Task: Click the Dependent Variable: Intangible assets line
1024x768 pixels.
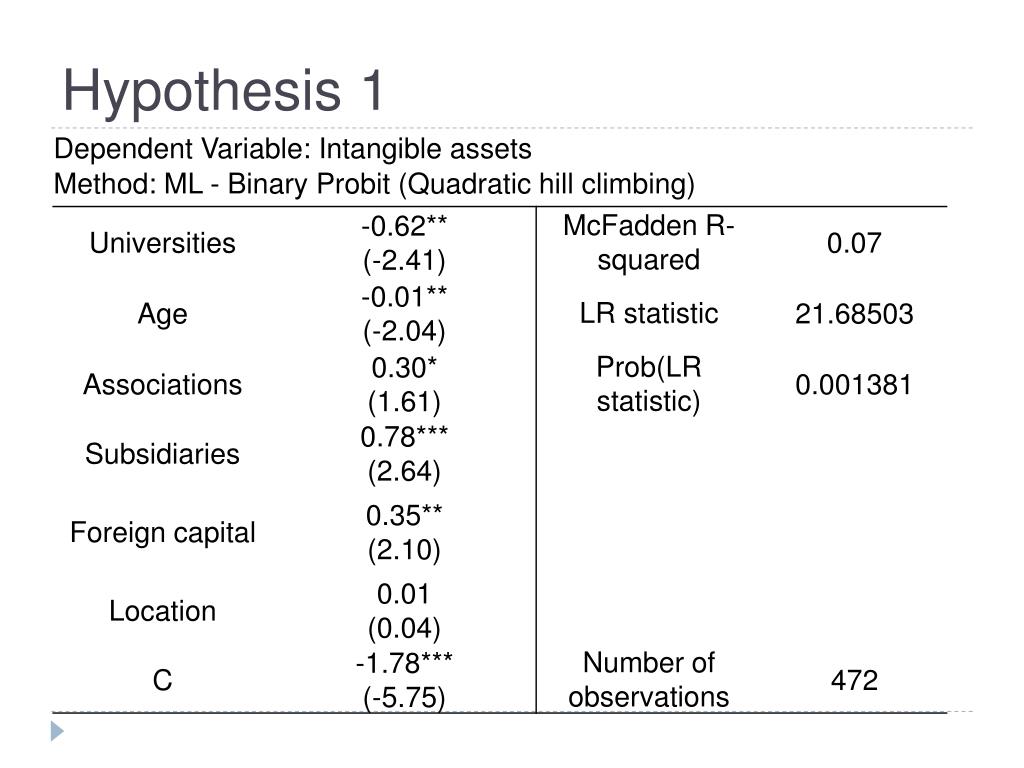Action: (293, 149)
